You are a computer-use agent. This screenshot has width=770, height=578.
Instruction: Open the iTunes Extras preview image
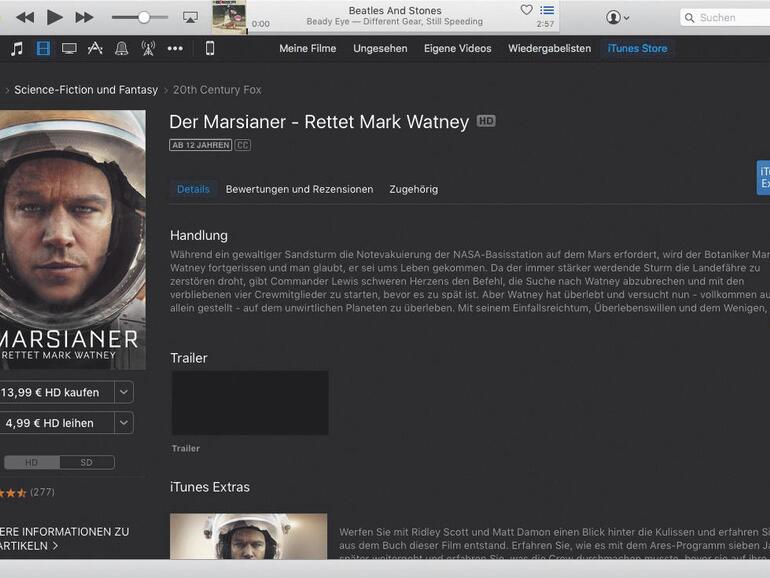pos(248,536)
